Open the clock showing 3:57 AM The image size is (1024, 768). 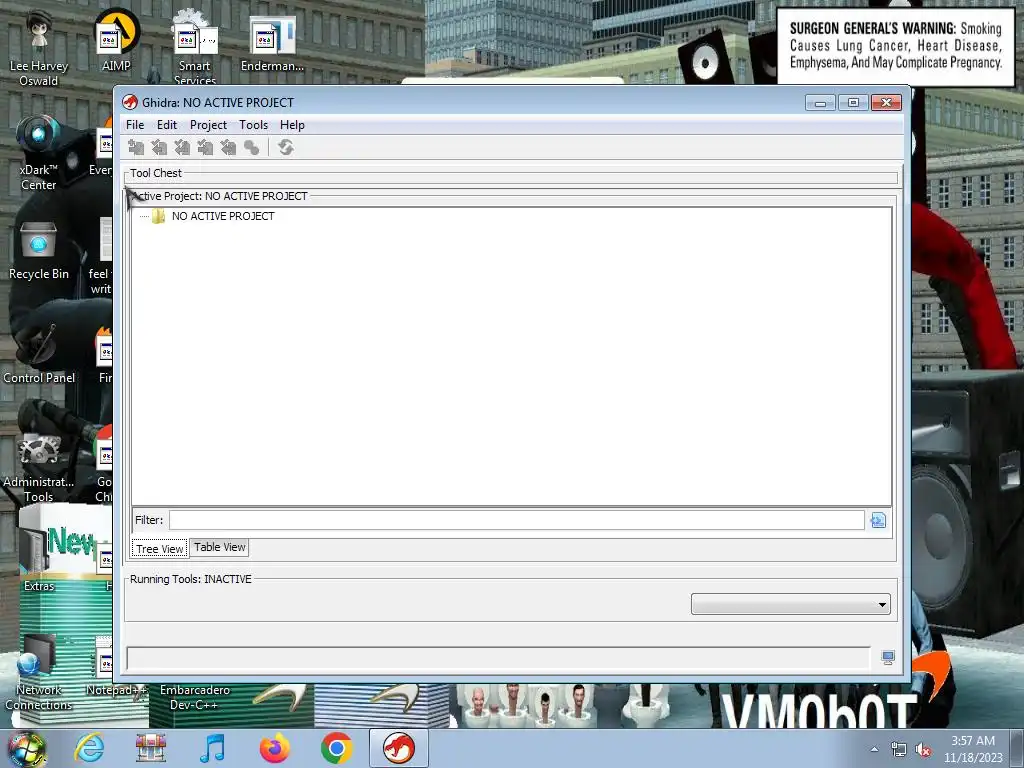click(x=973, y=749)
